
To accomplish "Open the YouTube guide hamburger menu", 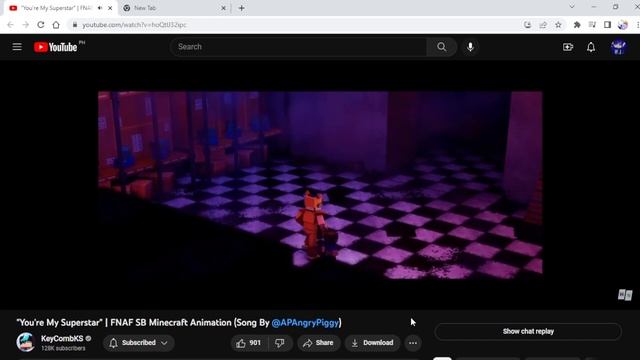I will (x=17, y=47).
